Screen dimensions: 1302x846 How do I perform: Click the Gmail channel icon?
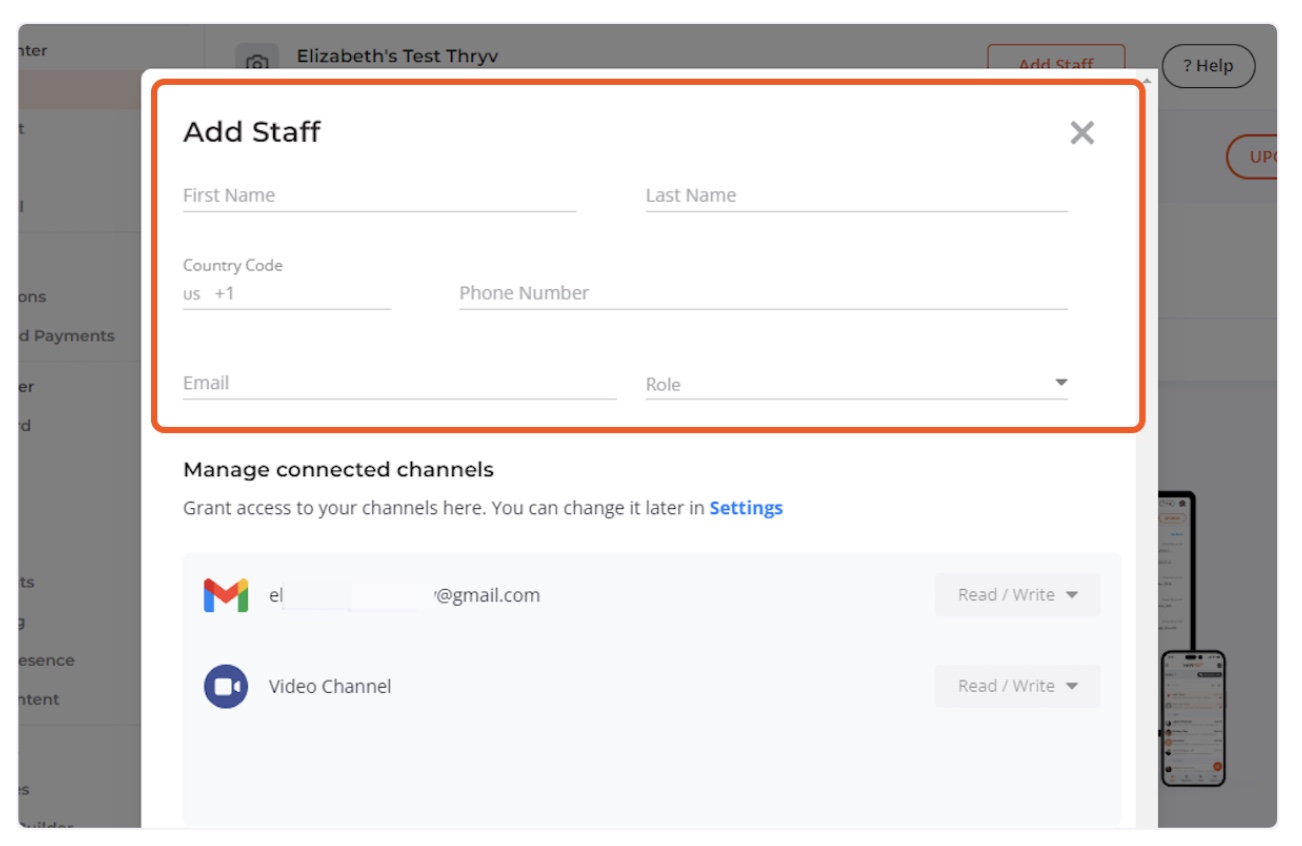(226, 595)
